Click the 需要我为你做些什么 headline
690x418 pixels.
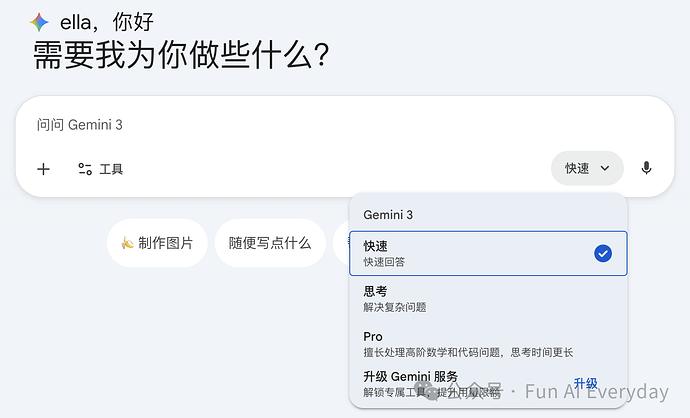pos(181,55)
